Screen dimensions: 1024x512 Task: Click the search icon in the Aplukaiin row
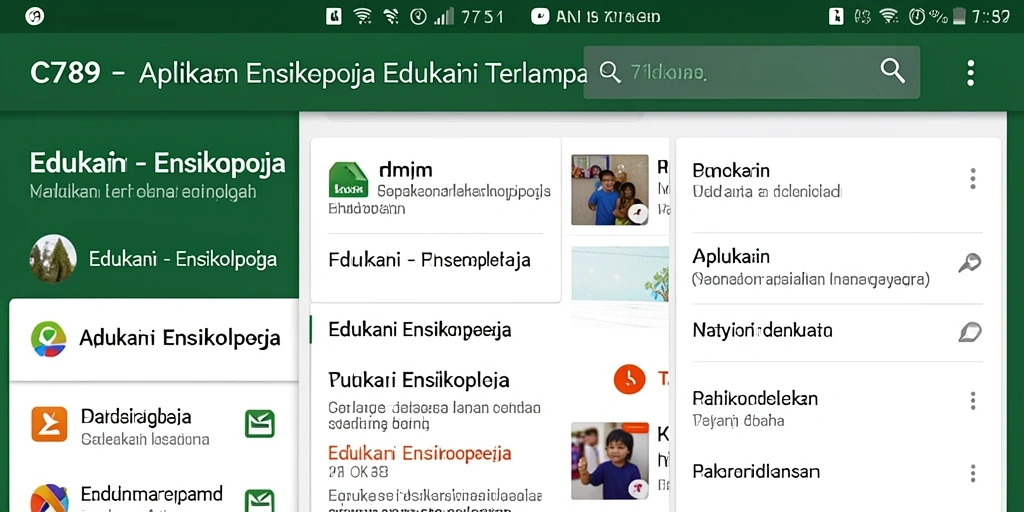(x=970, y=263)
